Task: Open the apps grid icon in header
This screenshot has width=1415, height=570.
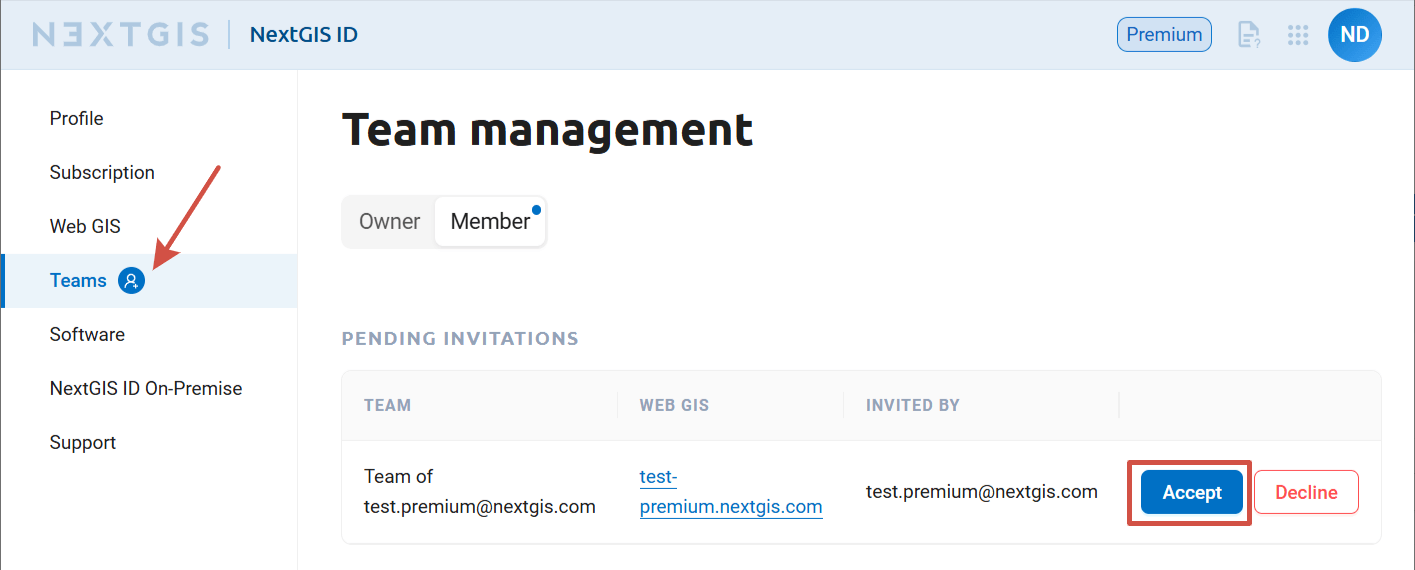Action: [x=1298, y=35]
